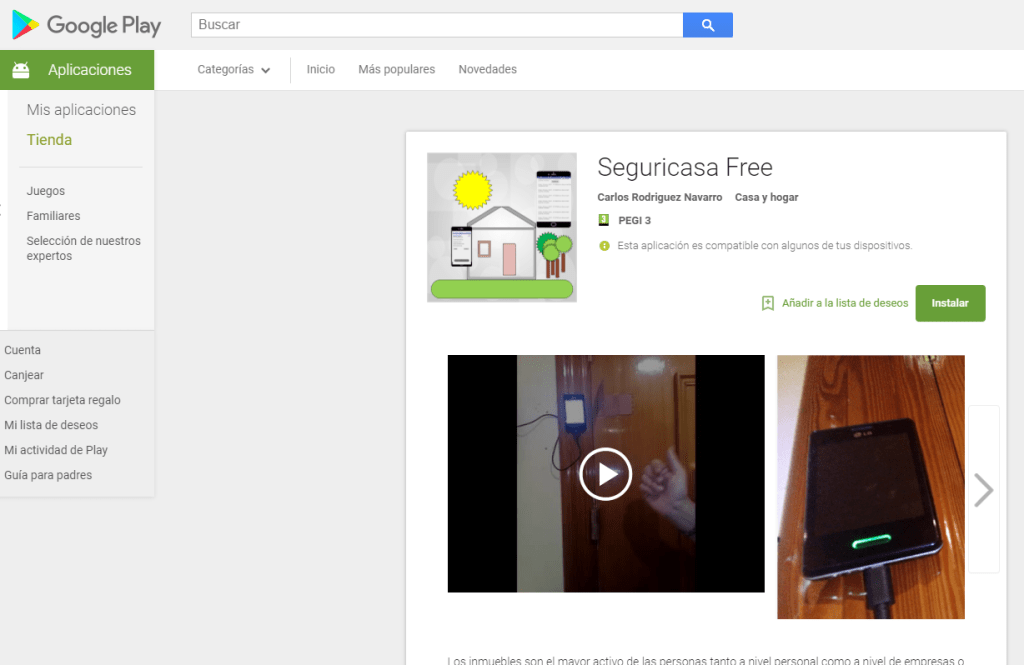Screen dimensions: 1024x665
Task: Open the Novedades tab
Action: [x=487, y=69]
